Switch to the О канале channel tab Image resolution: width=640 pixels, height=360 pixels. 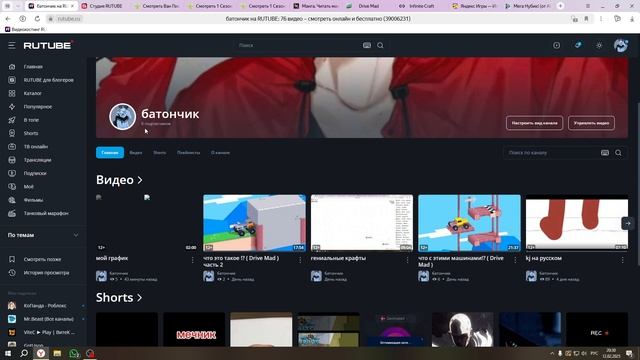220,153
